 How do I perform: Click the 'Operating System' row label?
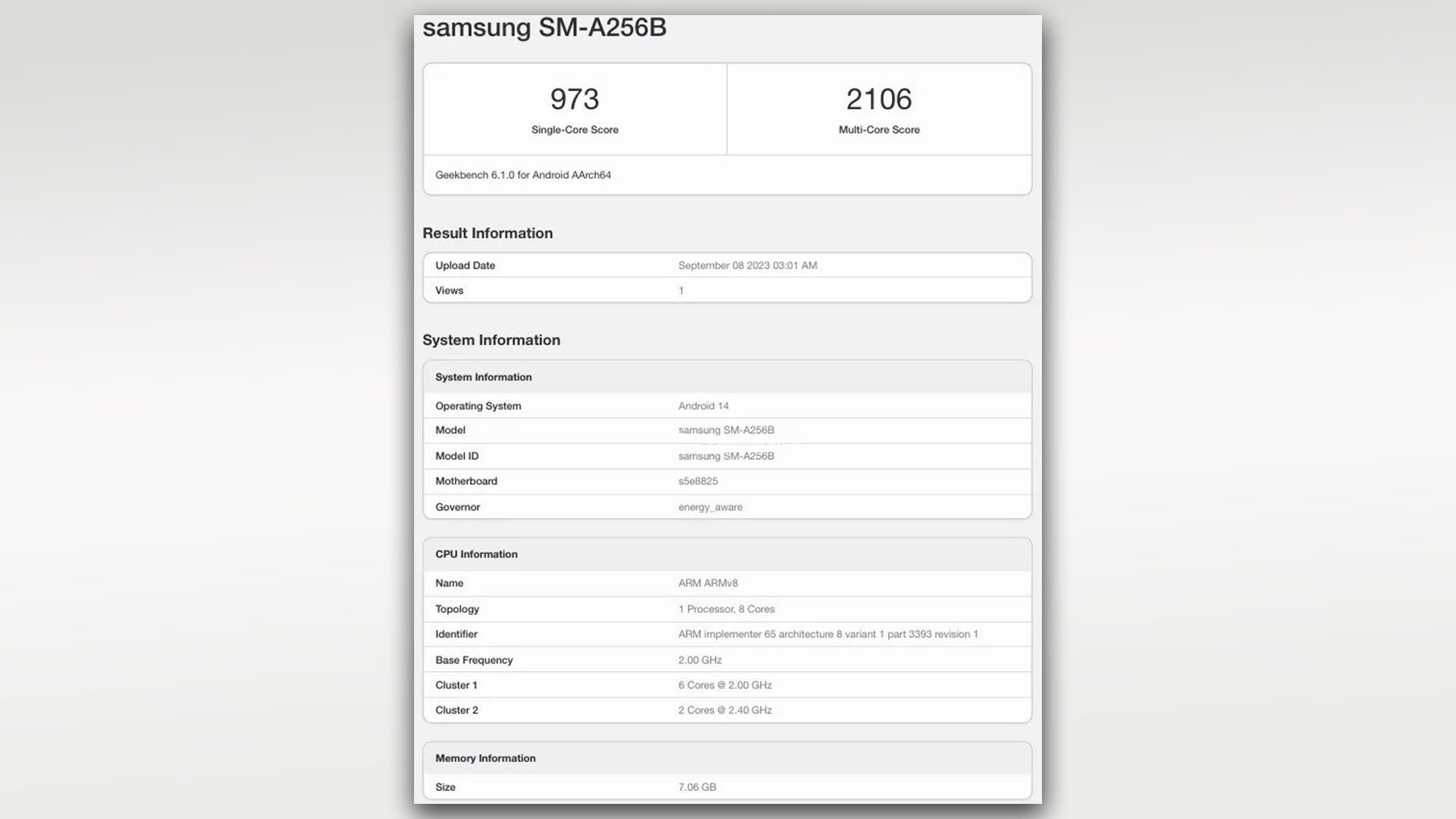point(478,406)
